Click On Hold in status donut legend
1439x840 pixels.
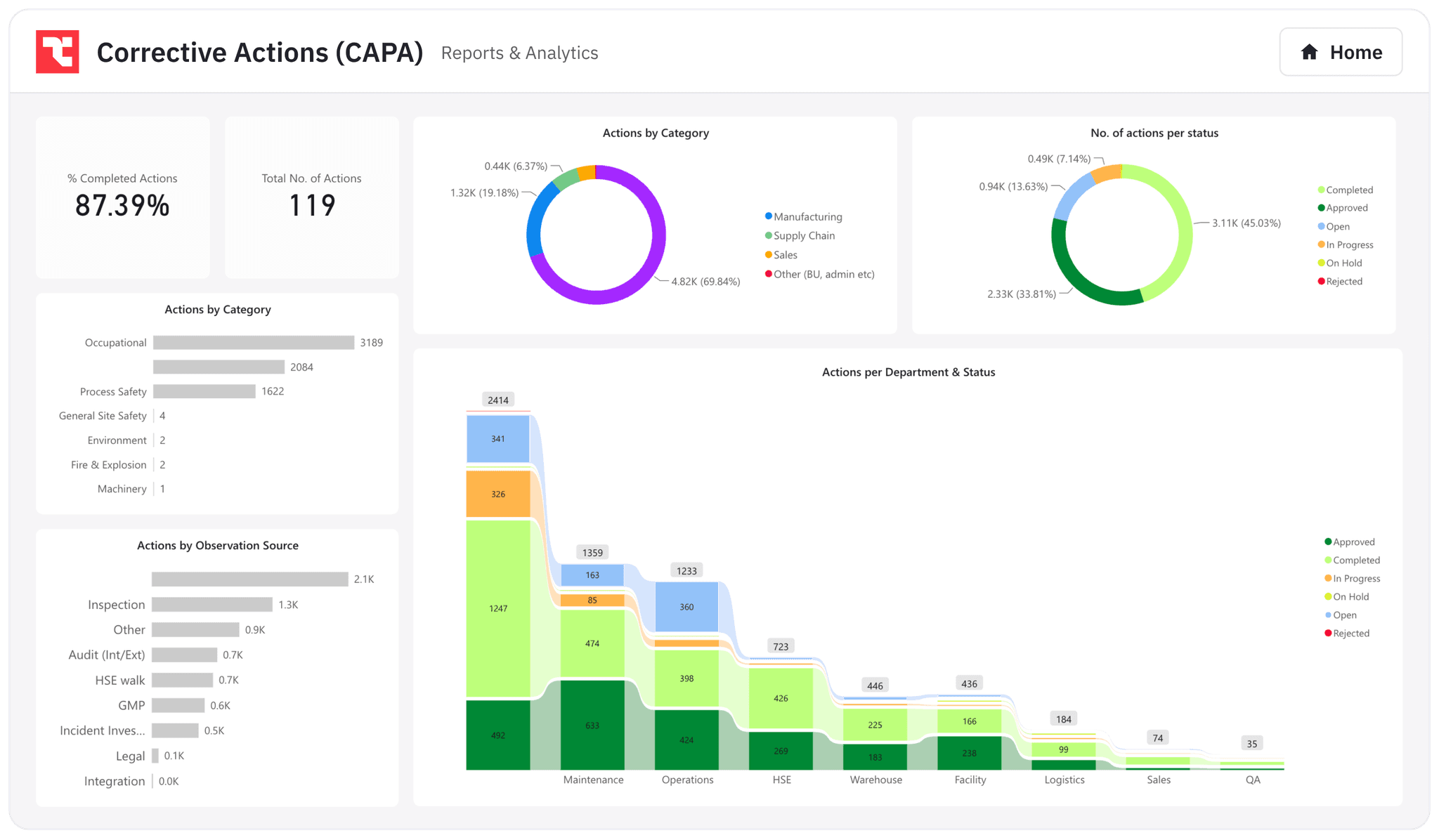point(1340,263)
